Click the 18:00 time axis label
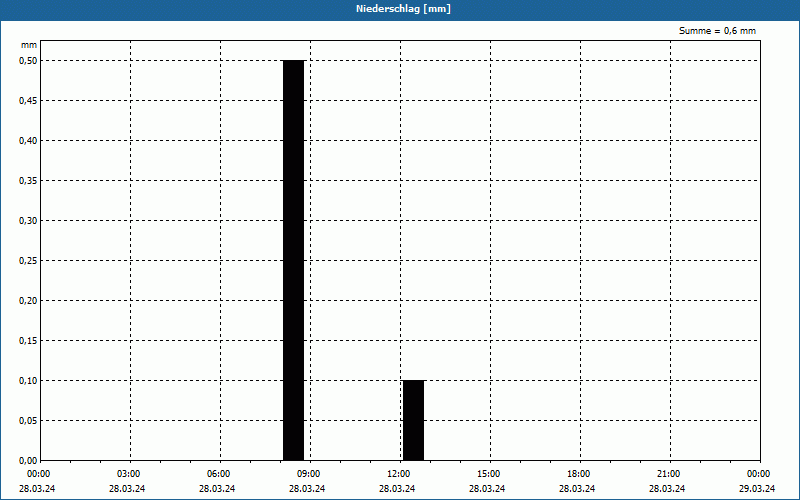The image size is (800, 500). pos(579,474)
